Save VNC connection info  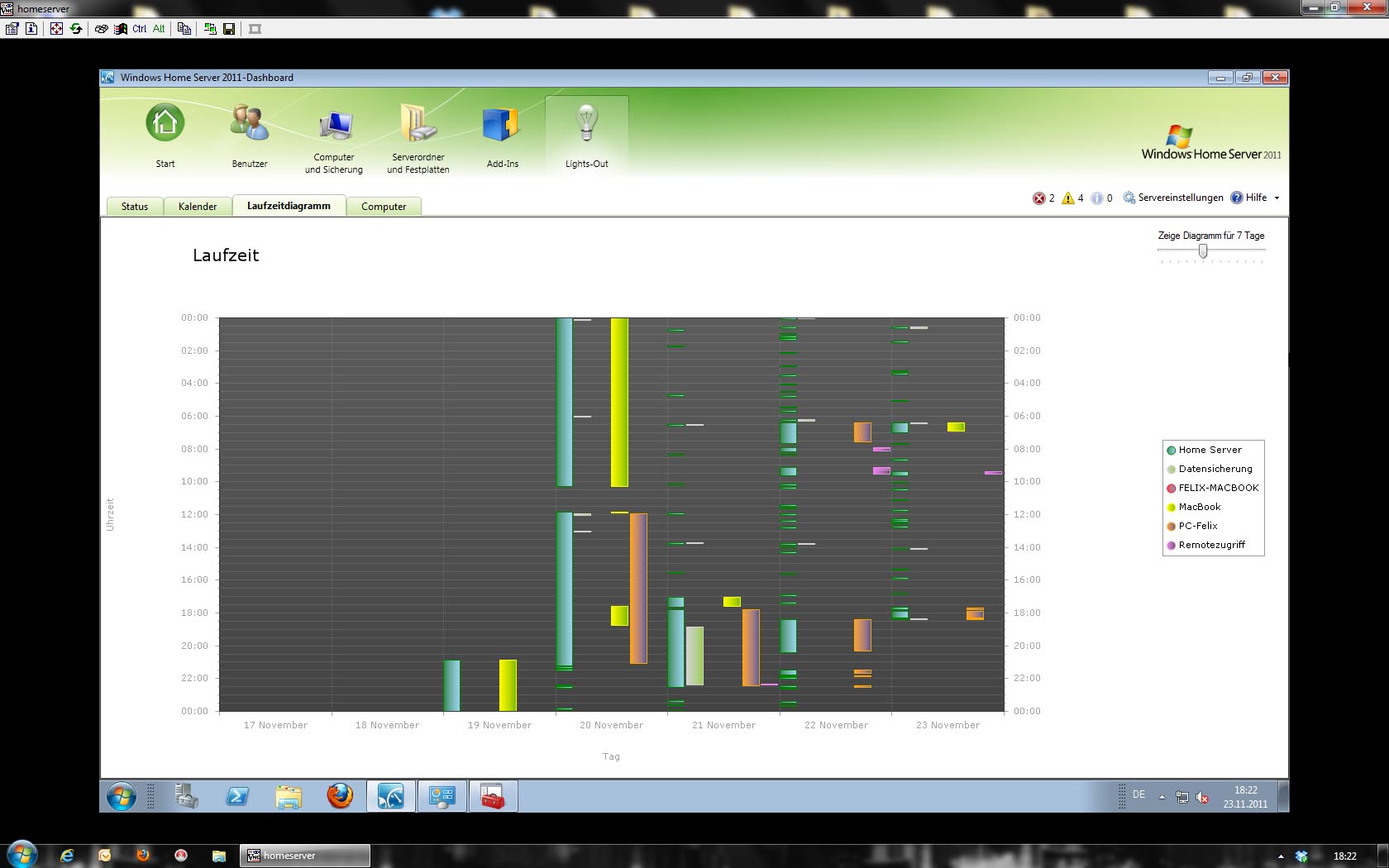[x=229, y=28]
